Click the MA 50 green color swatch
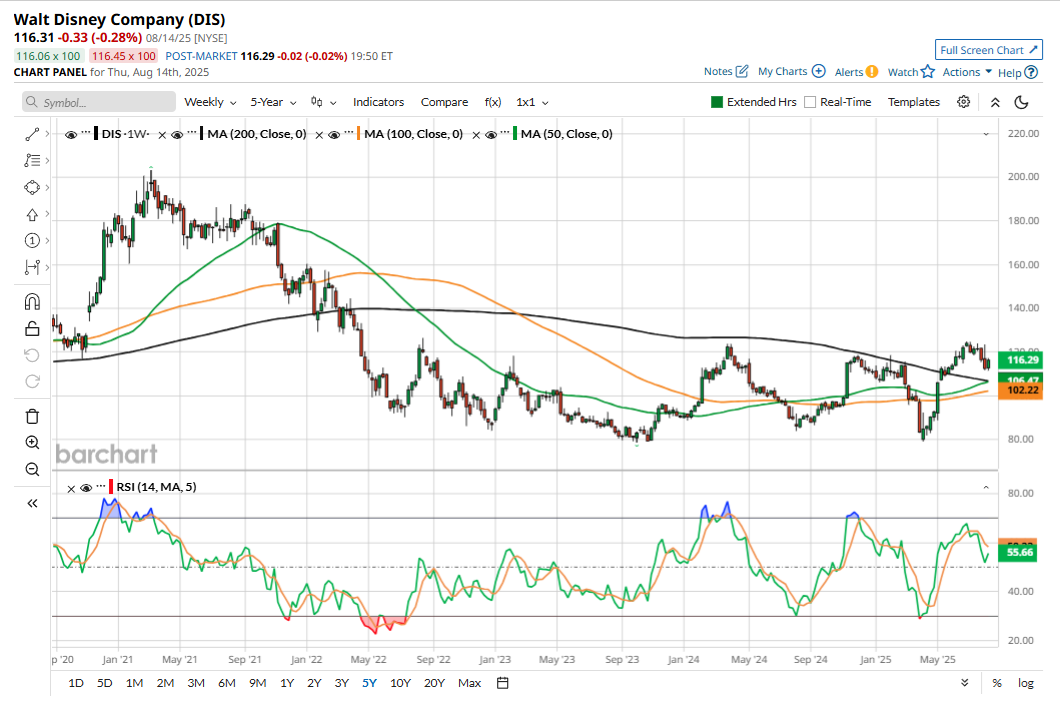Viewport: 1060px width, 712px height. point(515,134)
